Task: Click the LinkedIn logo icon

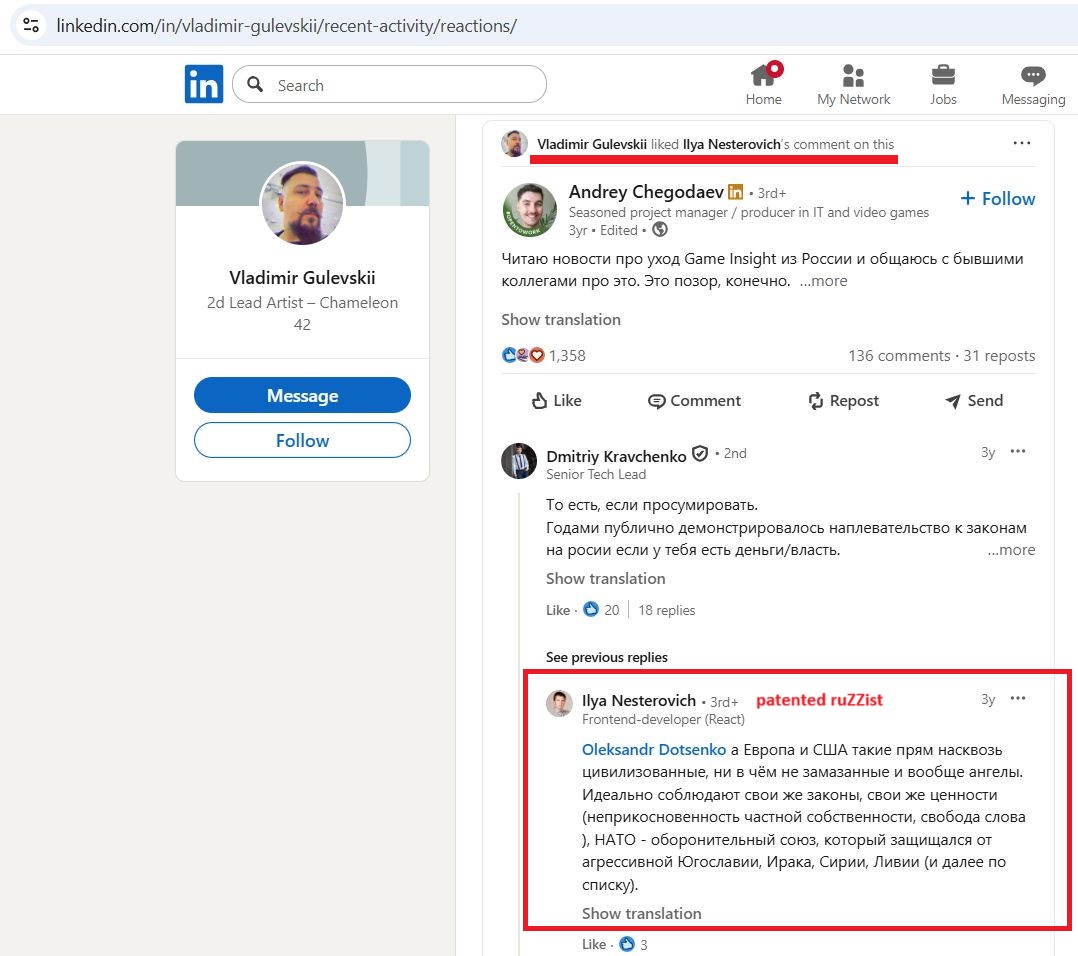Action: click(x=204, y=84)
